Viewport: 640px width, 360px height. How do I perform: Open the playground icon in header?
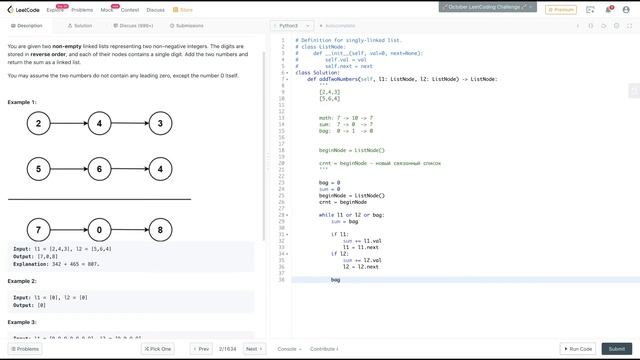[590, 9]
